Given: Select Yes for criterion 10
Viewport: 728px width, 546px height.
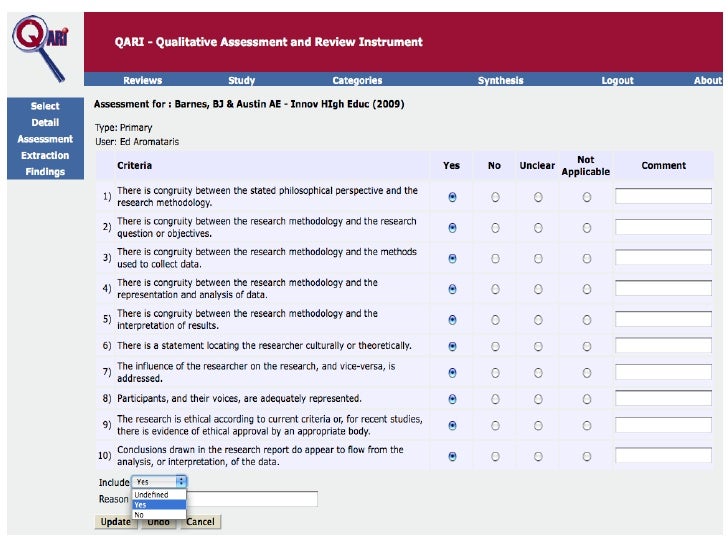Looking at the screenshot, I should (x=452, y=456).
